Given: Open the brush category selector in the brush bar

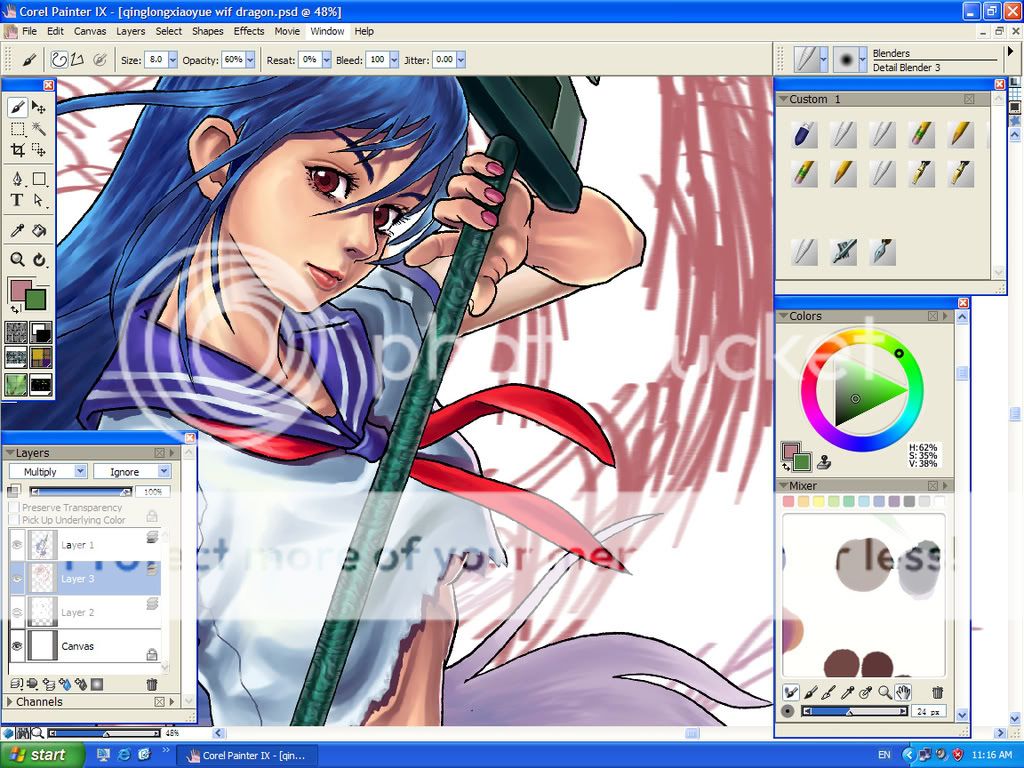Looking at the screenshot, I should [811, 60].
